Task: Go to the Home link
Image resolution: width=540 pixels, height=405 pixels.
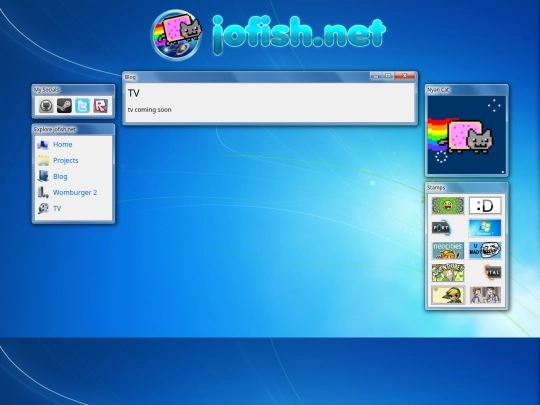Action: 63,145
